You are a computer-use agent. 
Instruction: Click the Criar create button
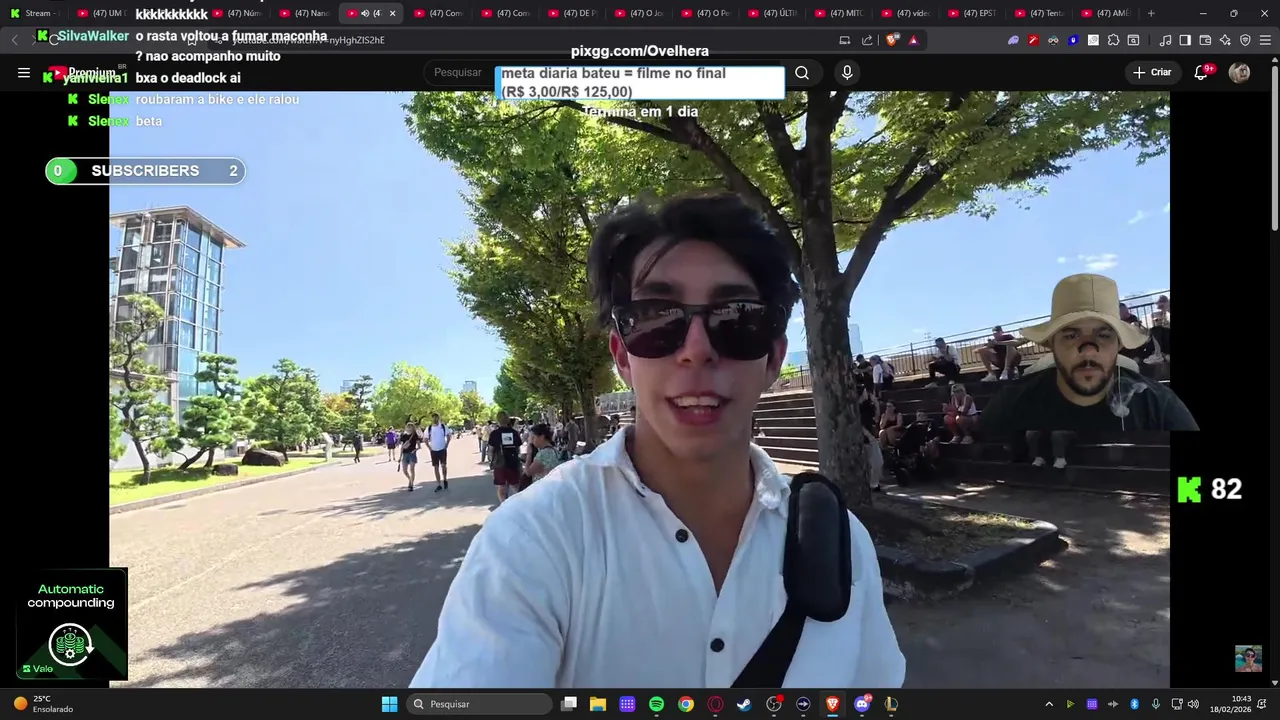point(1151,72)
